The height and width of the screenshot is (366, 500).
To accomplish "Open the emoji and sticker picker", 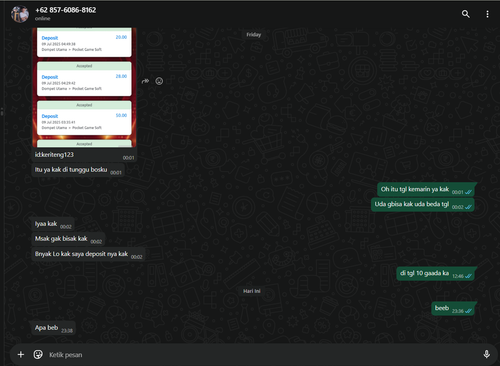I will (38, 354).
